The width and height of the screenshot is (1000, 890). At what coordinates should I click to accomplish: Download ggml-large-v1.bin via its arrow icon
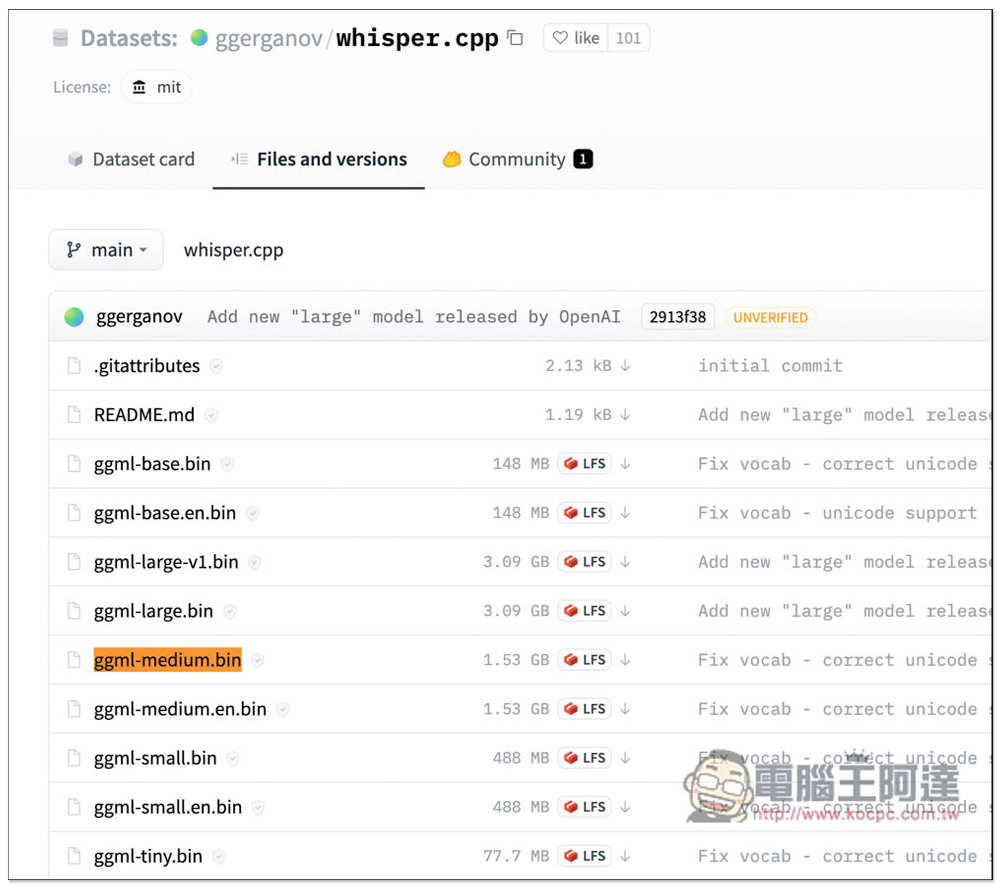[x=625, y=562]
